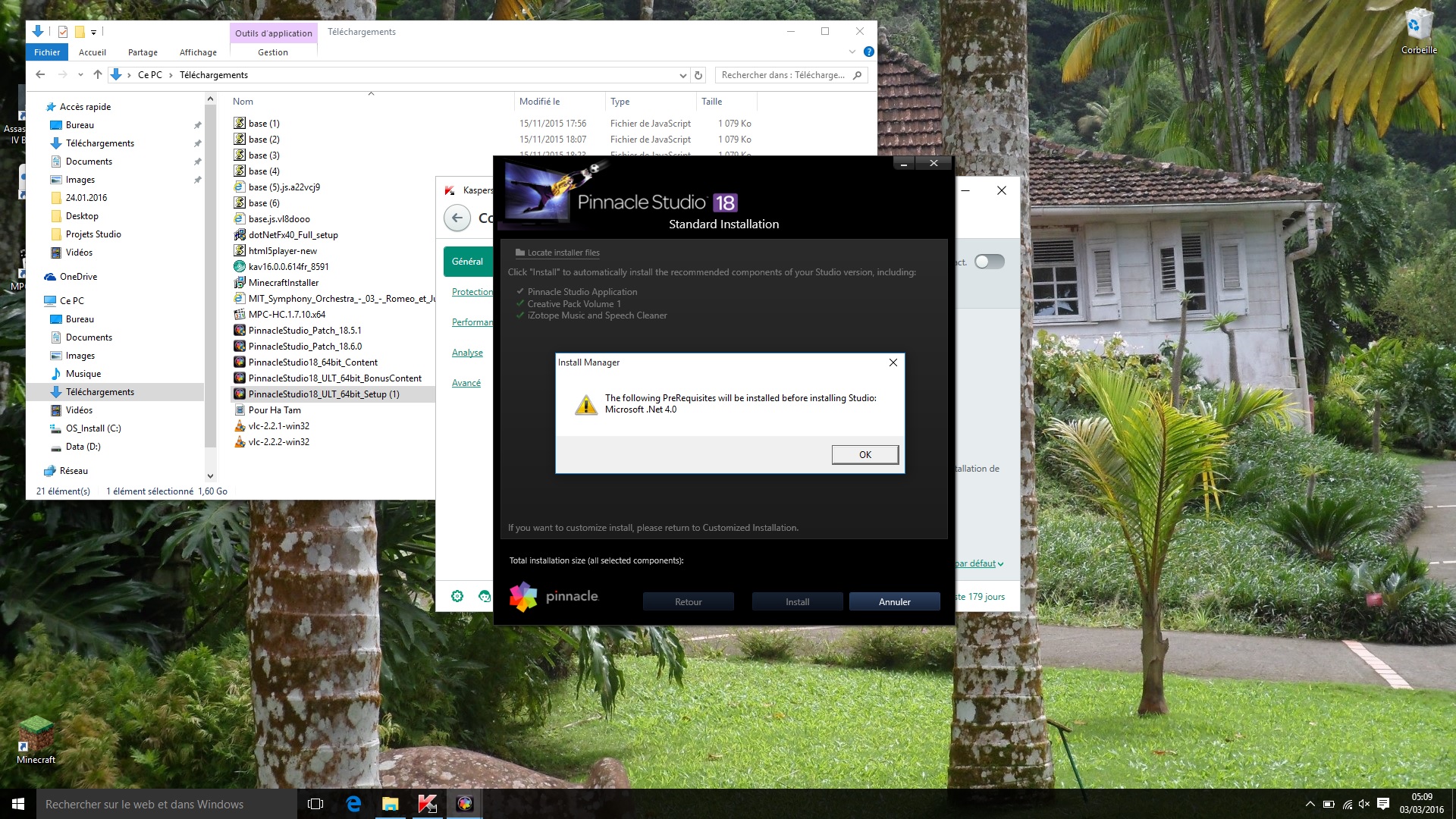This screenshot has width=1456, height=819.
Task: Open the Corbeille on the desktop
Action: [1419, 32]
